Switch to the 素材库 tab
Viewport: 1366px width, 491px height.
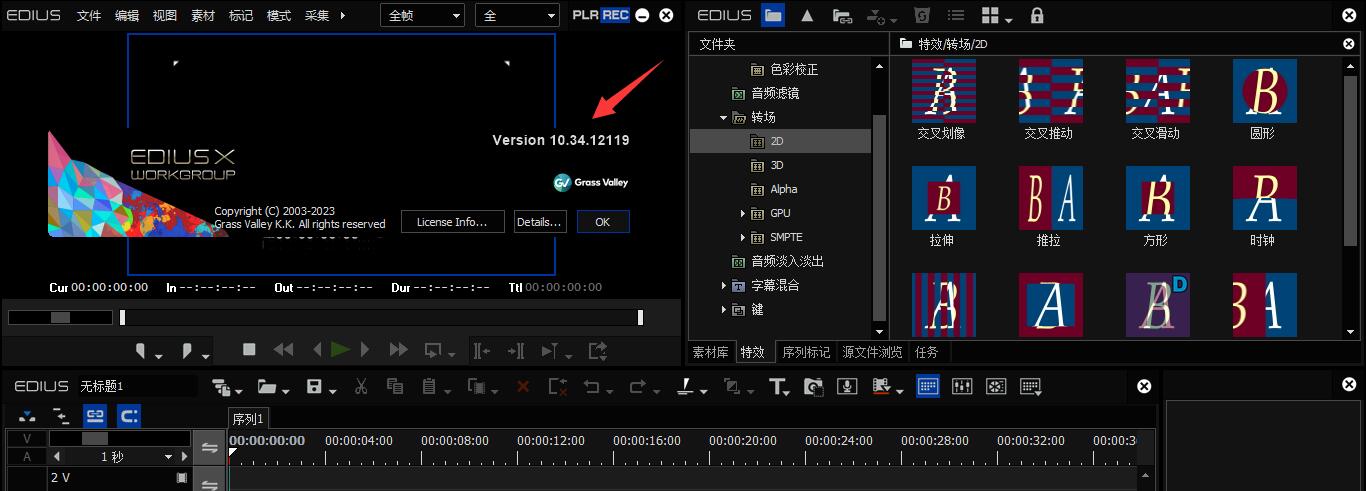point(711,352)
